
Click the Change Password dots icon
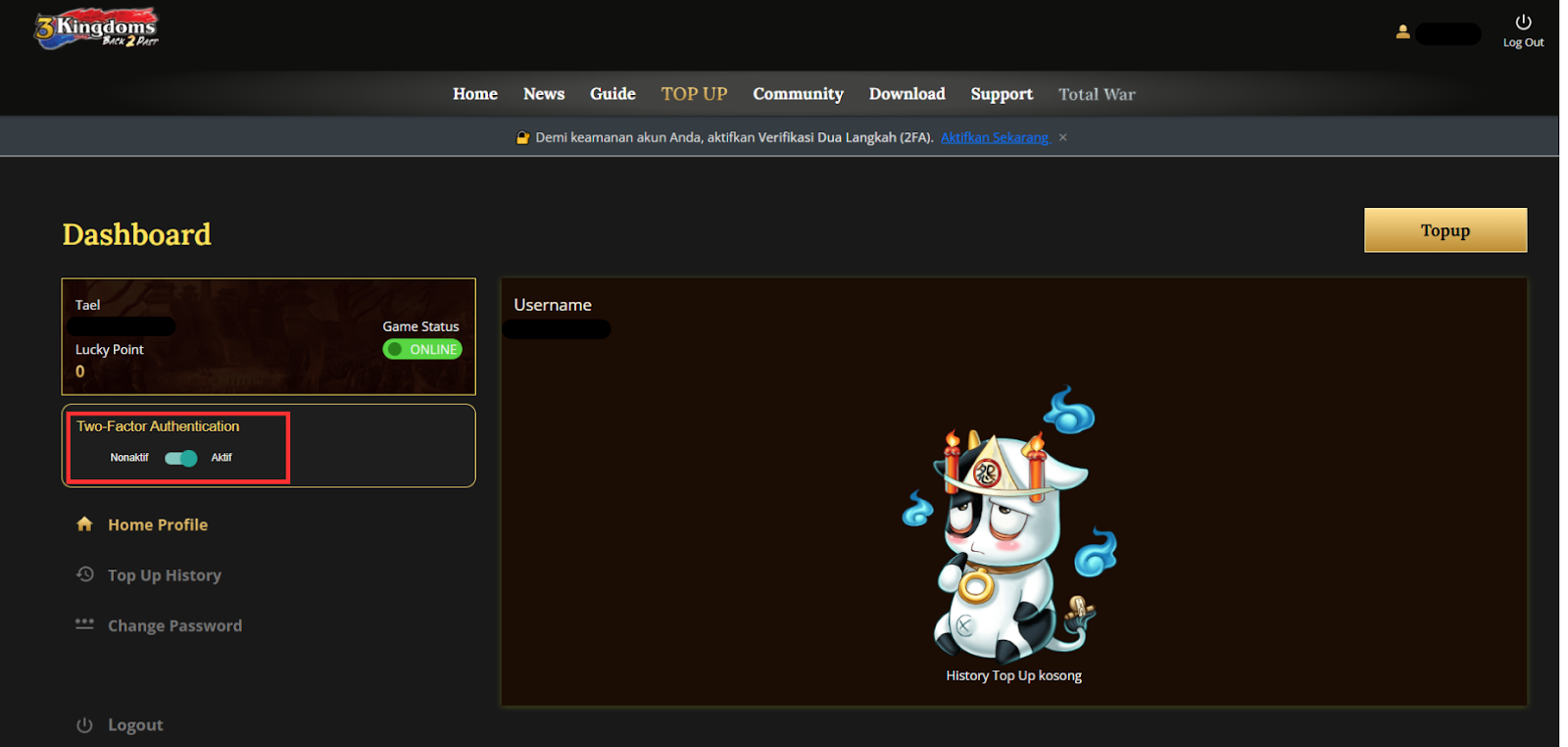[x=84, y=623]
